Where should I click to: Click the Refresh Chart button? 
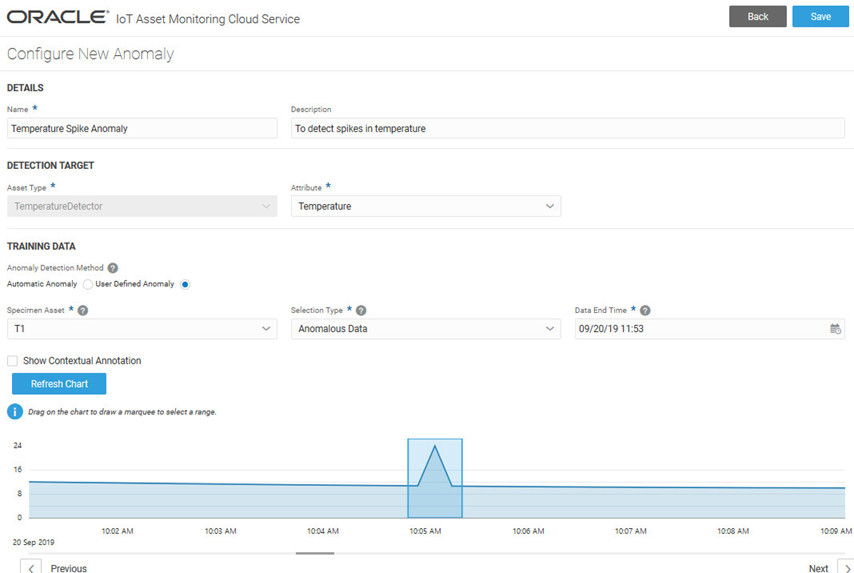[x=59, y=384]
